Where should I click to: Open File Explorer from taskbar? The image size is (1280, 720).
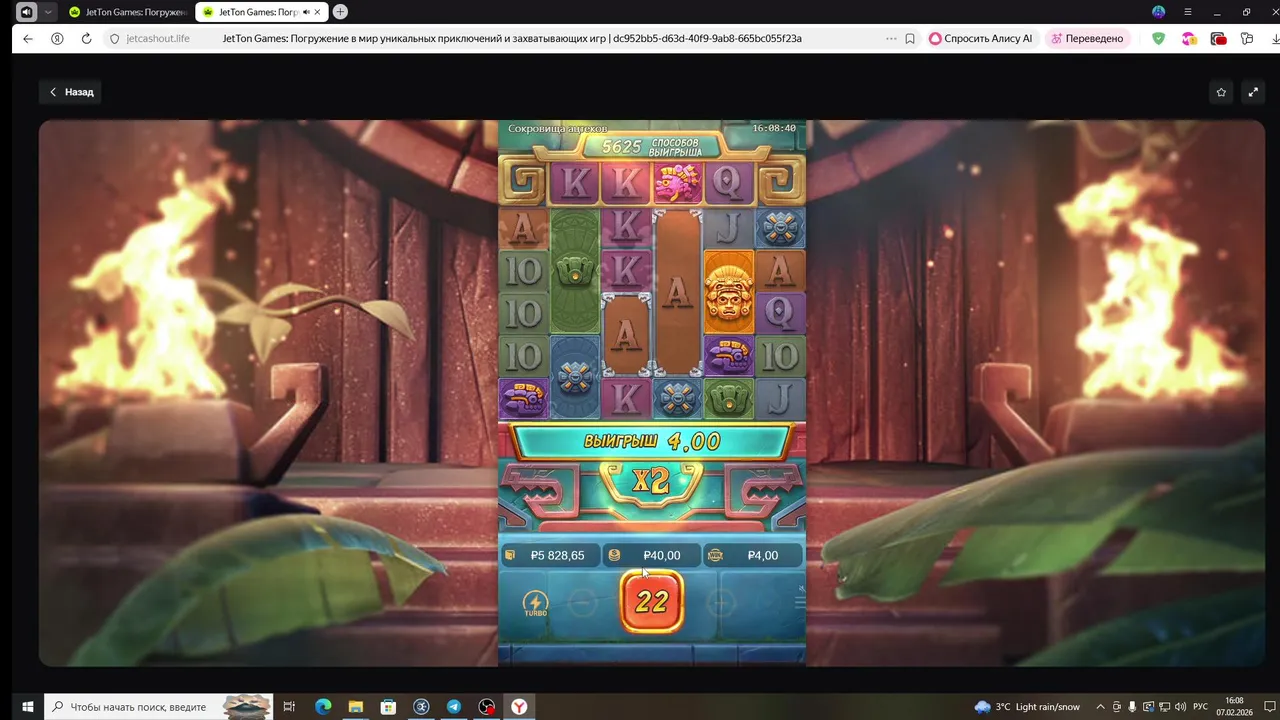[355, 707]
